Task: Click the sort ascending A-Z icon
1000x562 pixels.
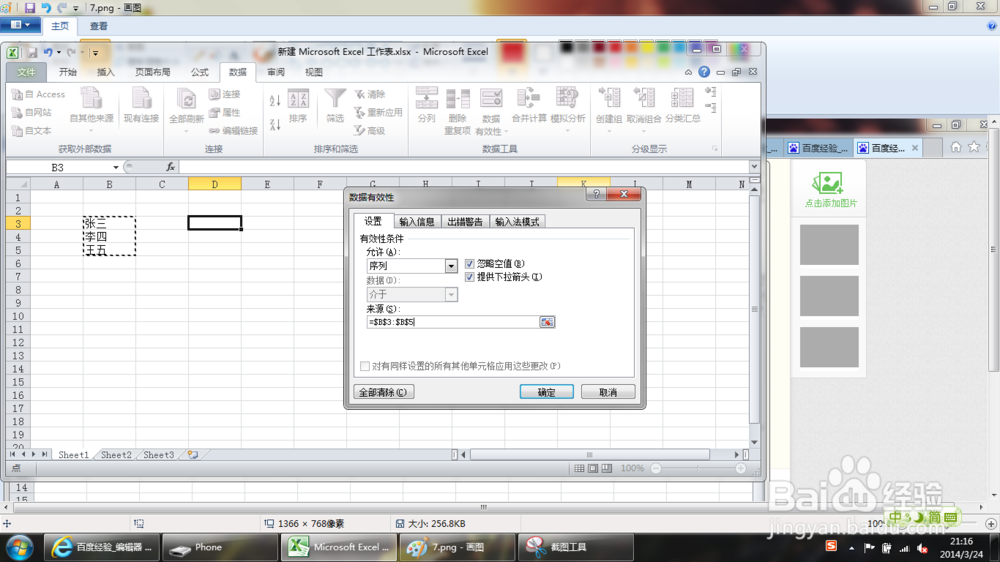Action: [275, 100]
